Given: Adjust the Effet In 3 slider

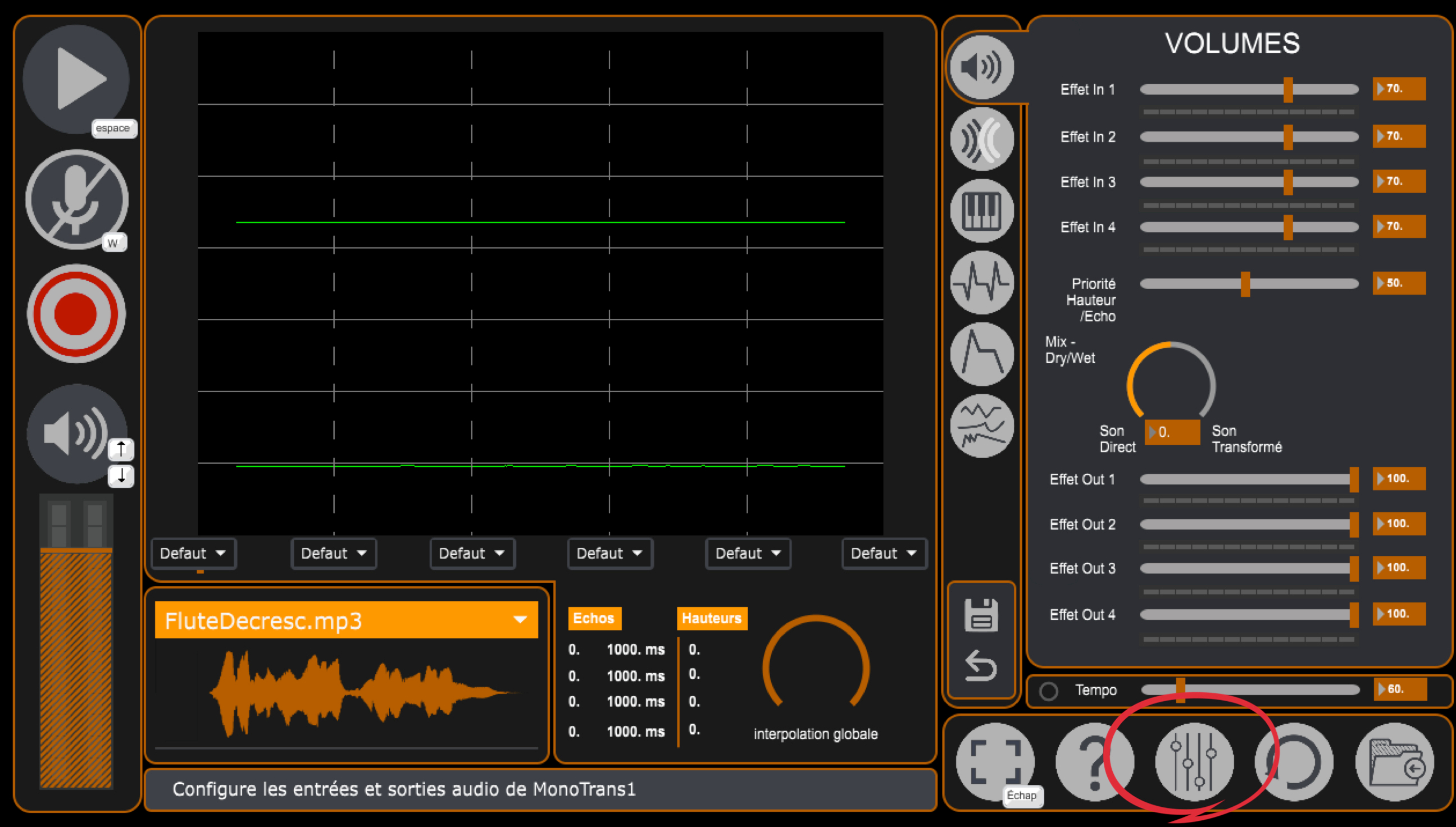Looking at the screenshot, I should (1249, 182).
